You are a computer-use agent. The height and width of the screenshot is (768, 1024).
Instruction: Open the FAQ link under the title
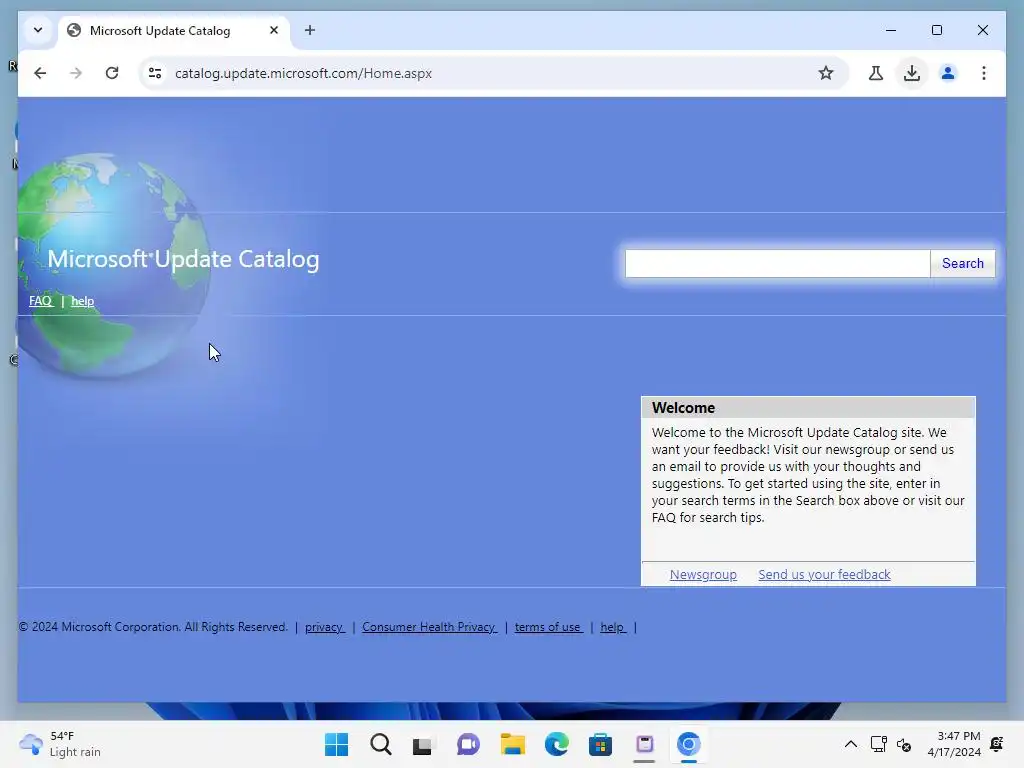coord(40,301)
